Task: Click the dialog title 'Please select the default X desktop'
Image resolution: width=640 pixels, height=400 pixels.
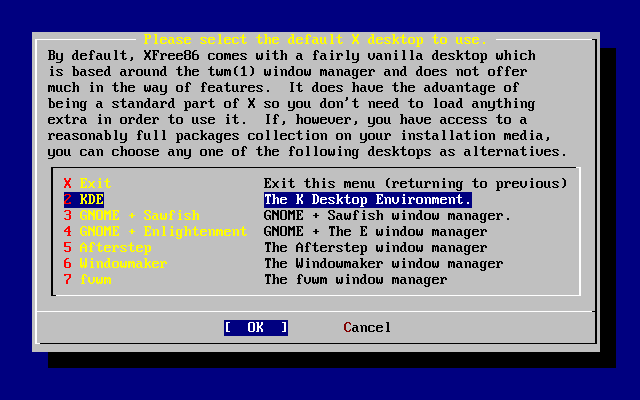Action: (x=315, y=40)
